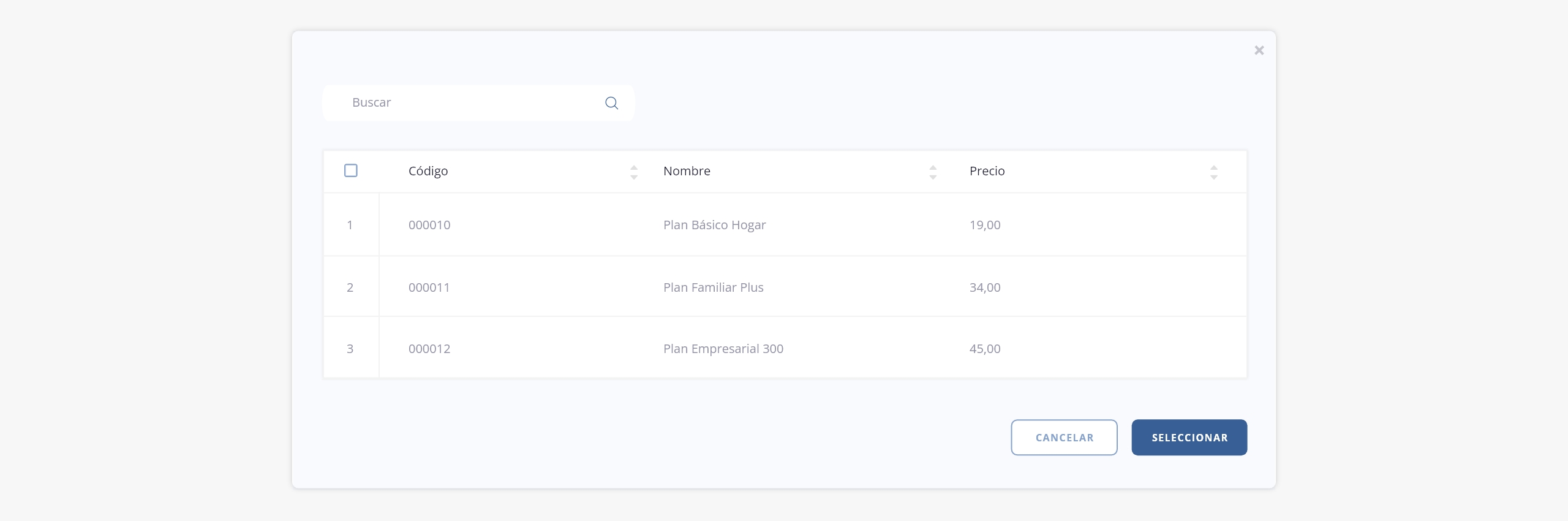Close the dialog with the X icon
1568x521 pixels.
coord(1259,50)
